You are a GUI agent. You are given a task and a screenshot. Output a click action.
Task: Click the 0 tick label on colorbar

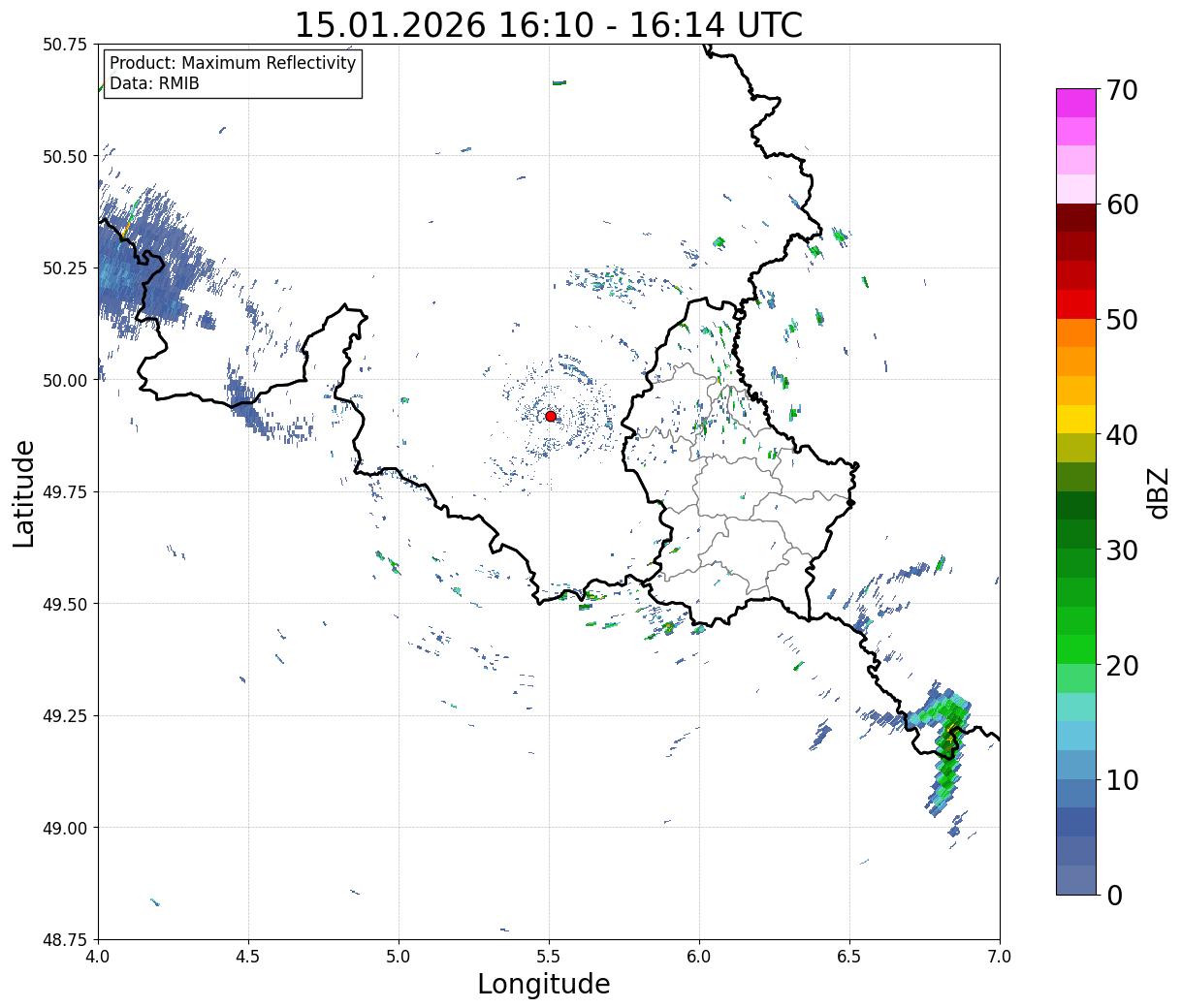click(x=1113, y=896)
